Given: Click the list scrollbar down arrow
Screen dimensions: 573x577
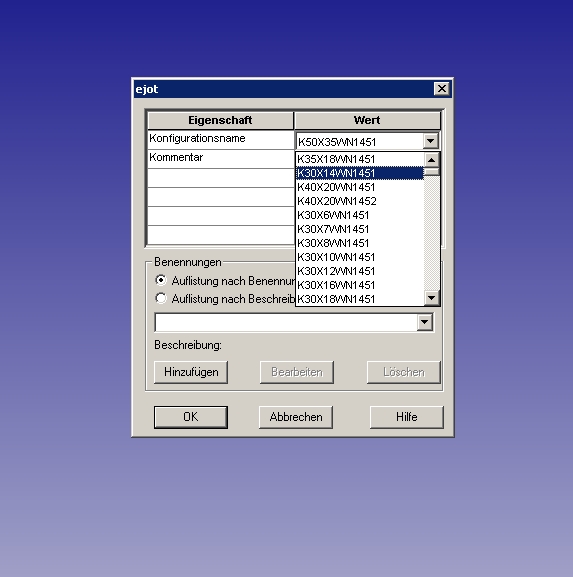Looking at the screenshot, I should click(x=432, y=298).
